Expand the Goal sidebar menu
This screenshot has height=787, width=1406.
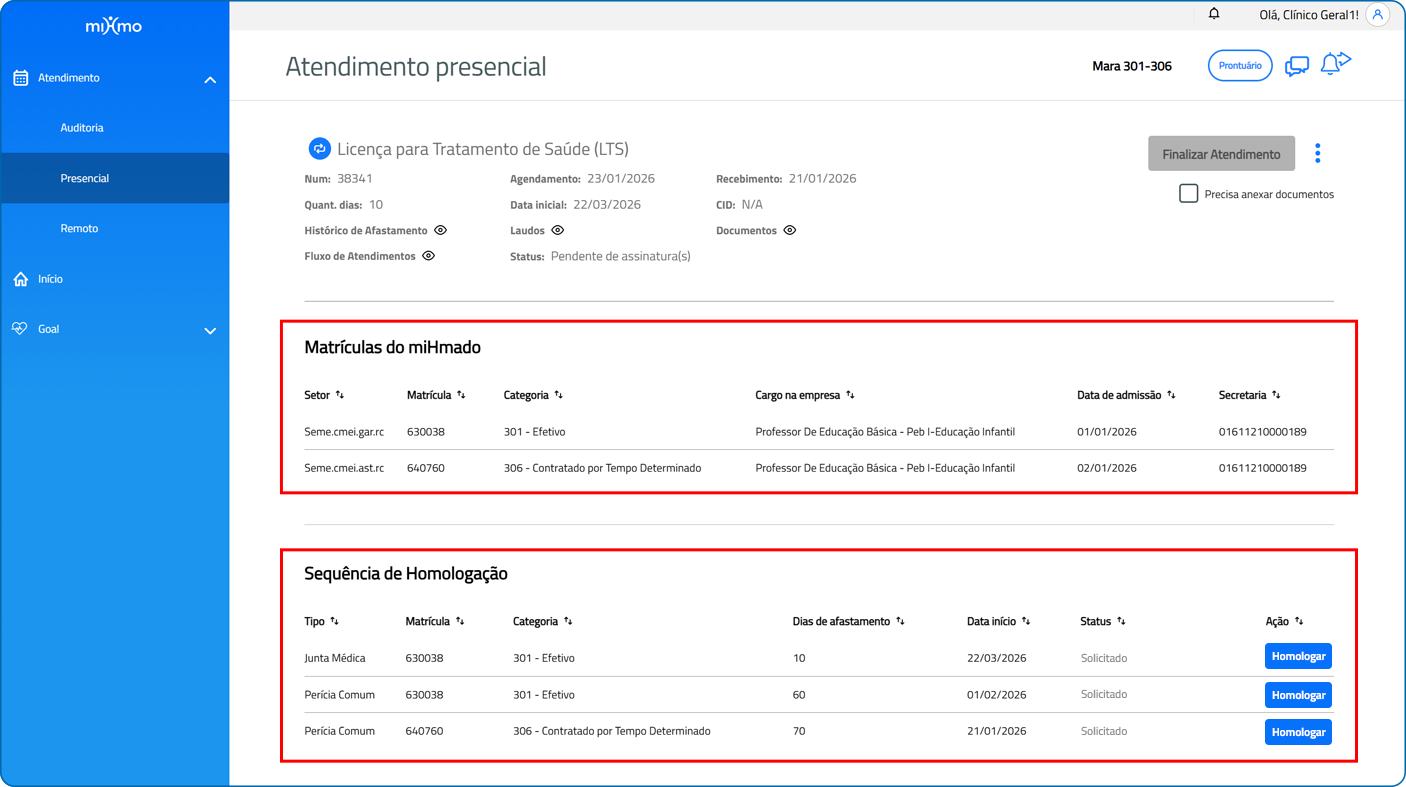point(210,330)
